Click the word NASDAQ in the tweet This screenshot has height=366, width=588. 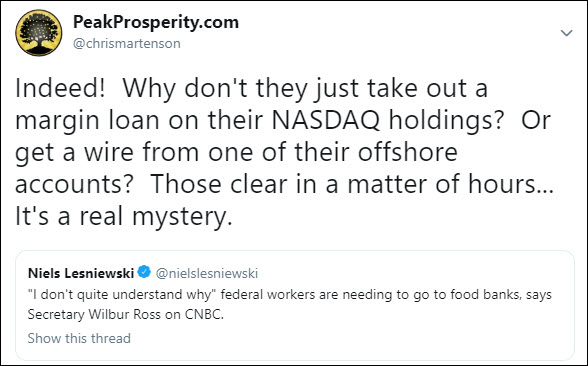(326, 120)
